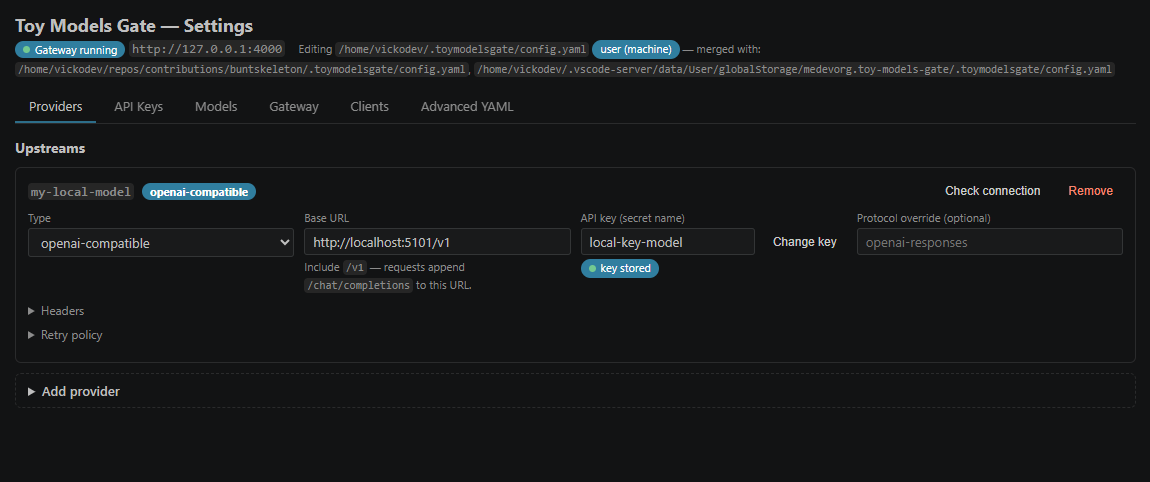Click Check connection for my-local-model
This screenshot has height=482, width=1150.
[992, 191]
